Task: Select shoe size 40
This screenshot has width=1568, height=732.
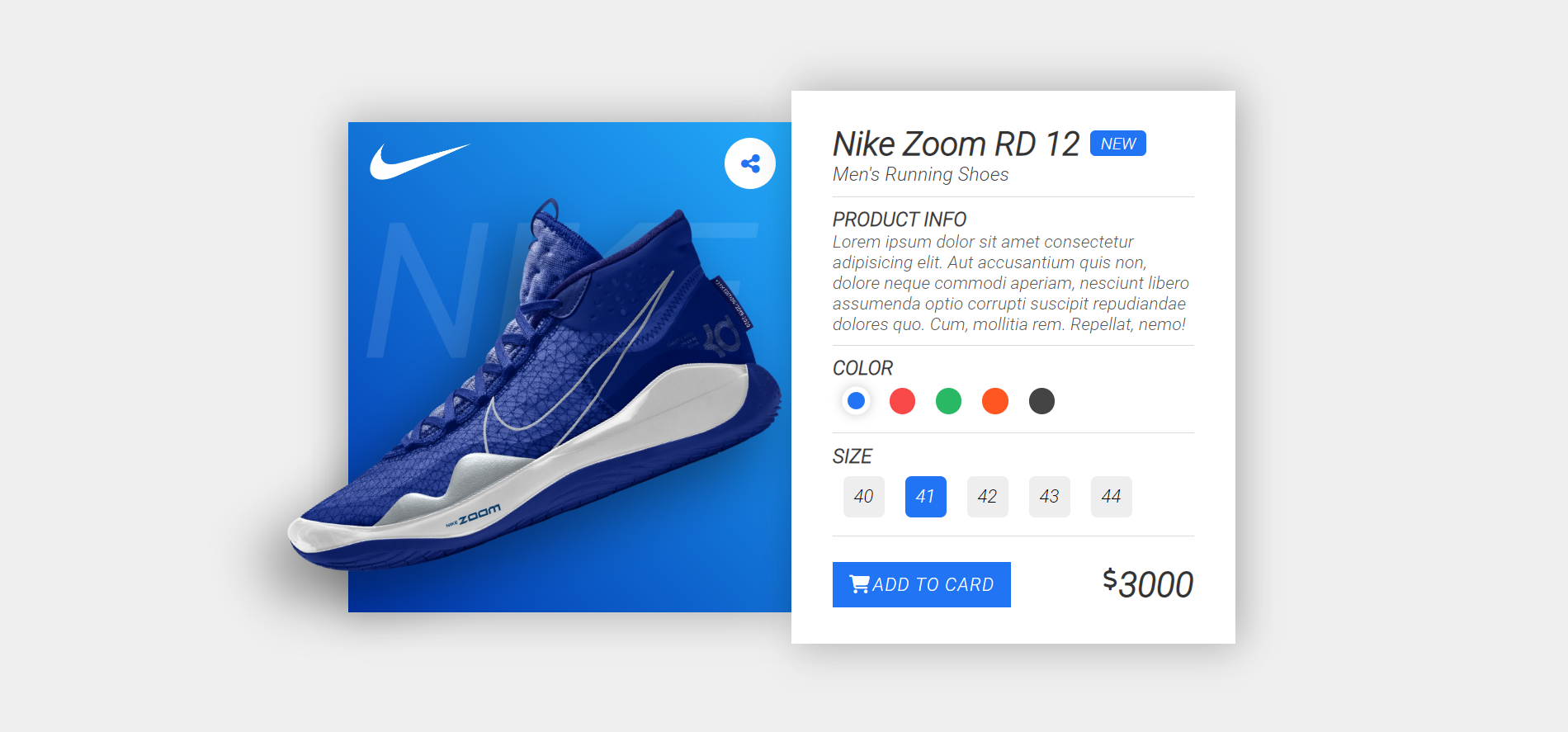Action: (864, 497)
